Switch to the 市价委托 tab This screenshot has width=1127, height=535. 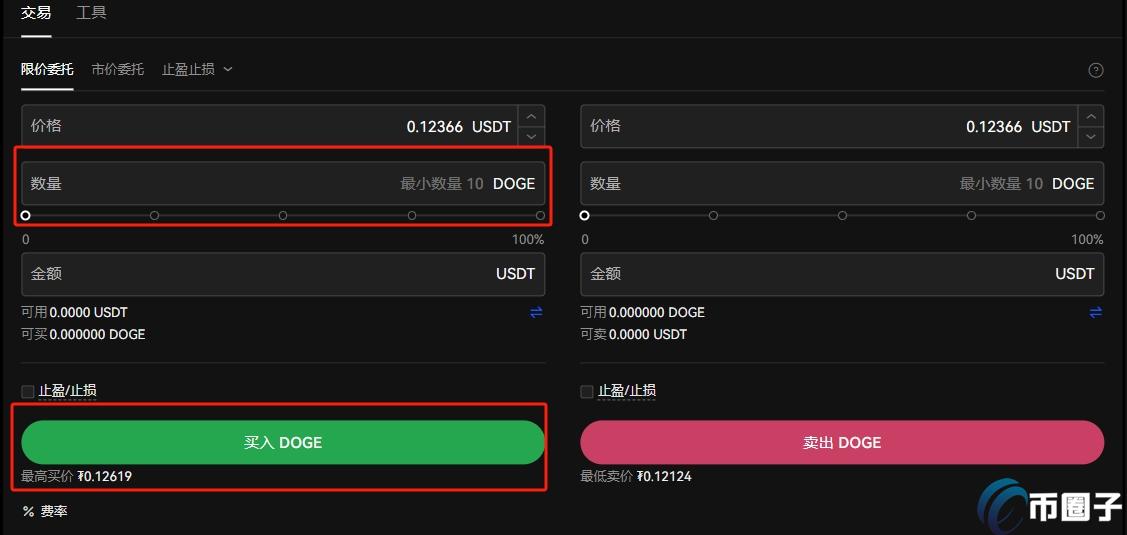(x=118, y=70)
